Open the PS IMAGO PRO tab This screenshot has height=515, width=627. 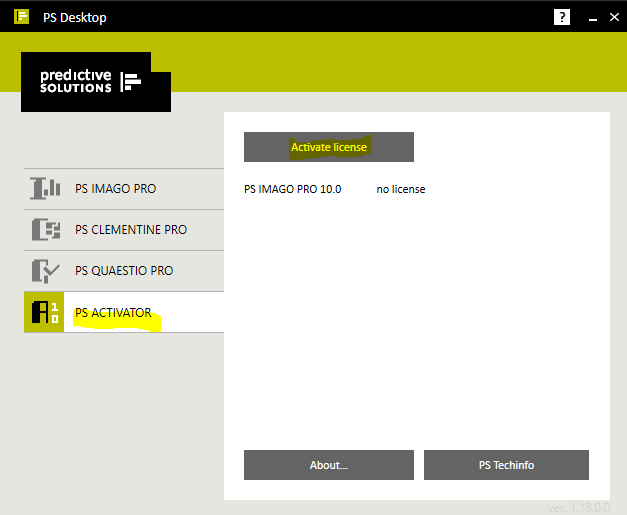click(x=124, y=189)
